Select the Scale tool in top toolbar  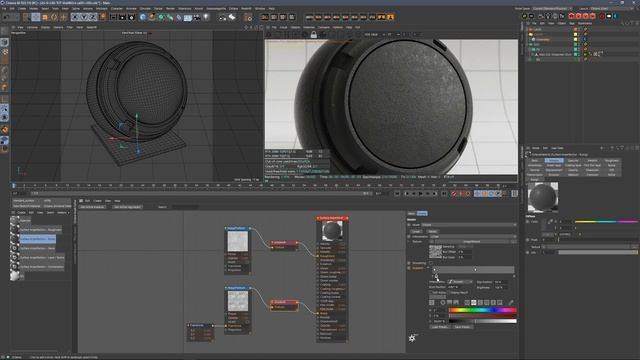click(45, 17)
